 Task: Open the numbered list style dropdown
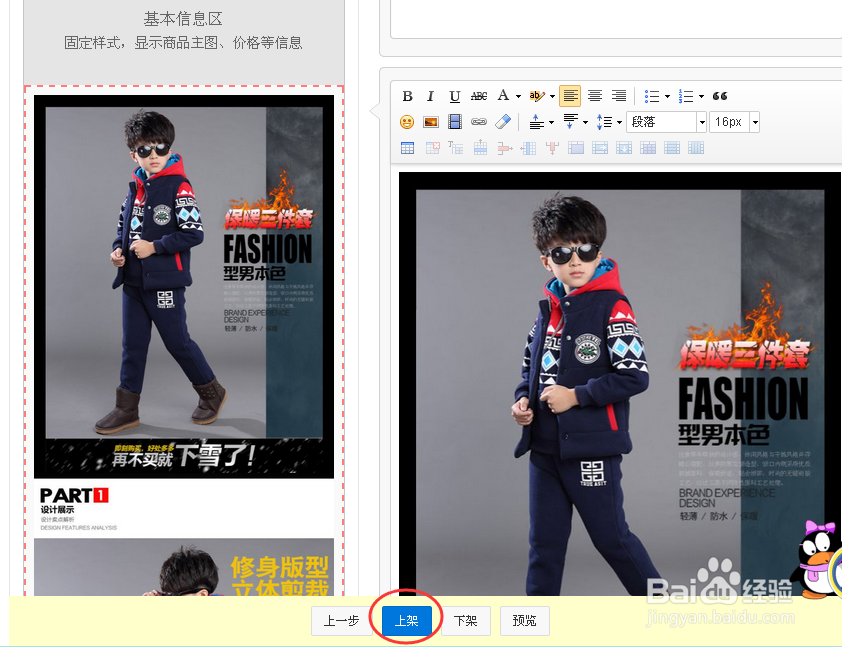click(701, 97)
